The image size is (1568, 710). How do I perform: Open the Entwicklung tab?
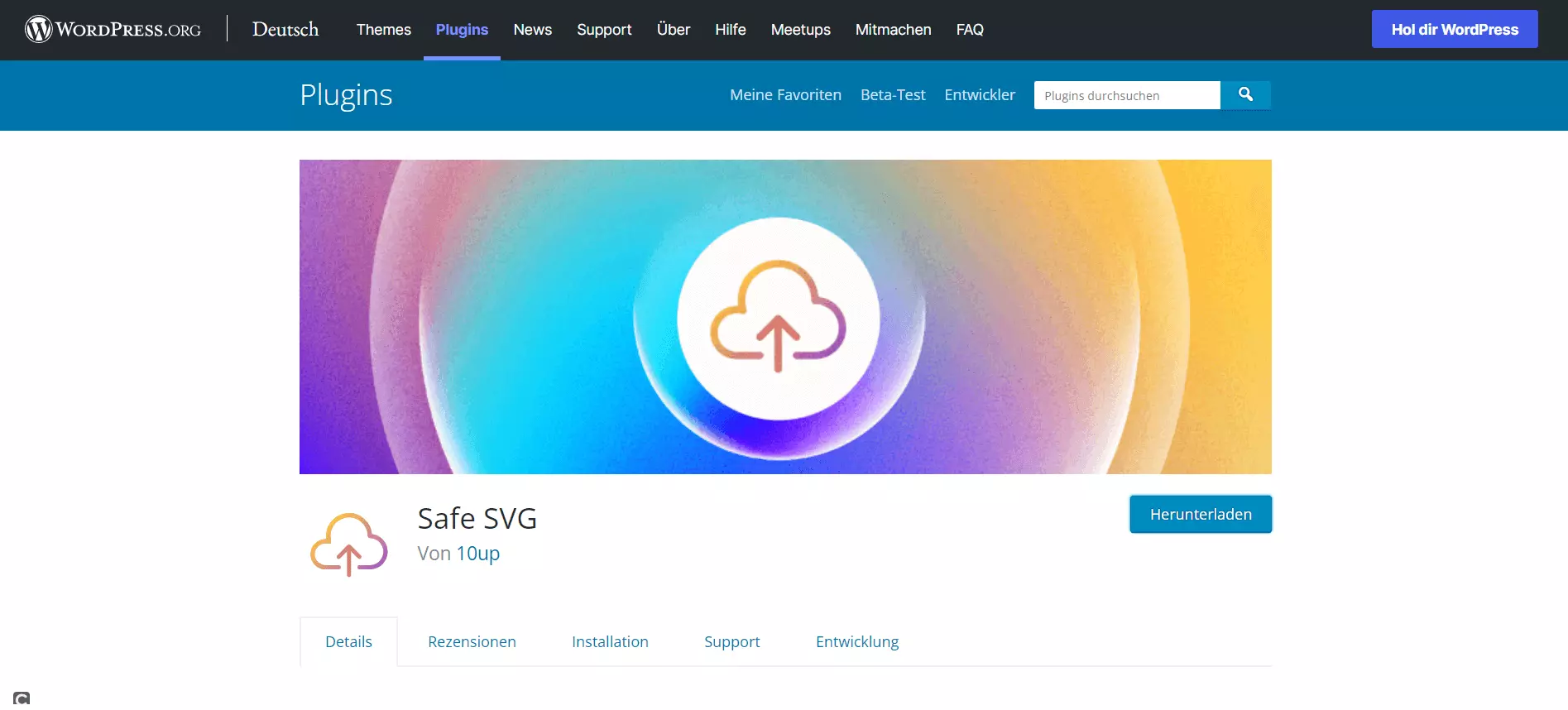click(x=856, y=642)
